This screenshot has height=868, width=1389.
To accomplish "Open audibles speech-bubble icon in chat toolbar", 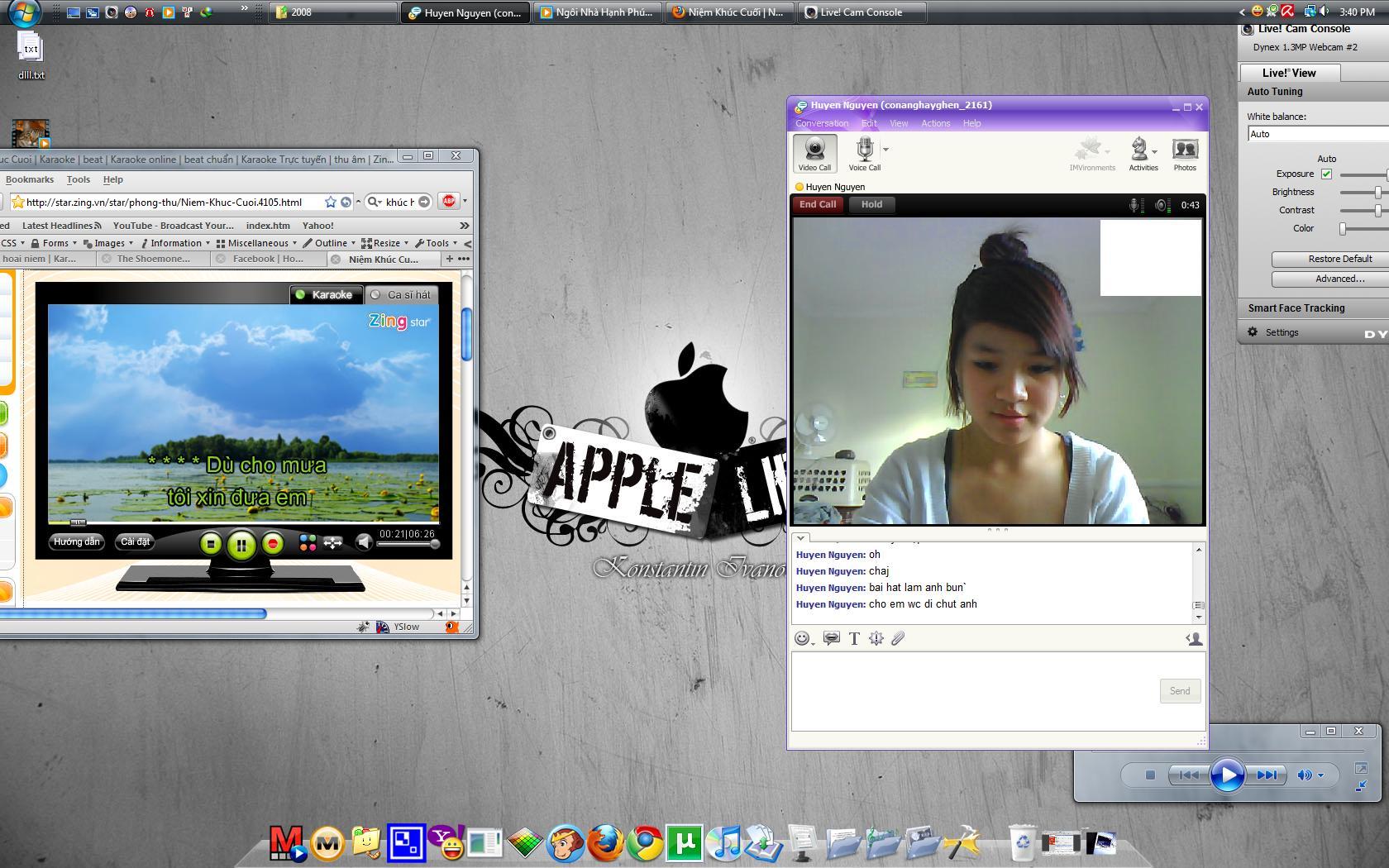I will click(832, 638).
